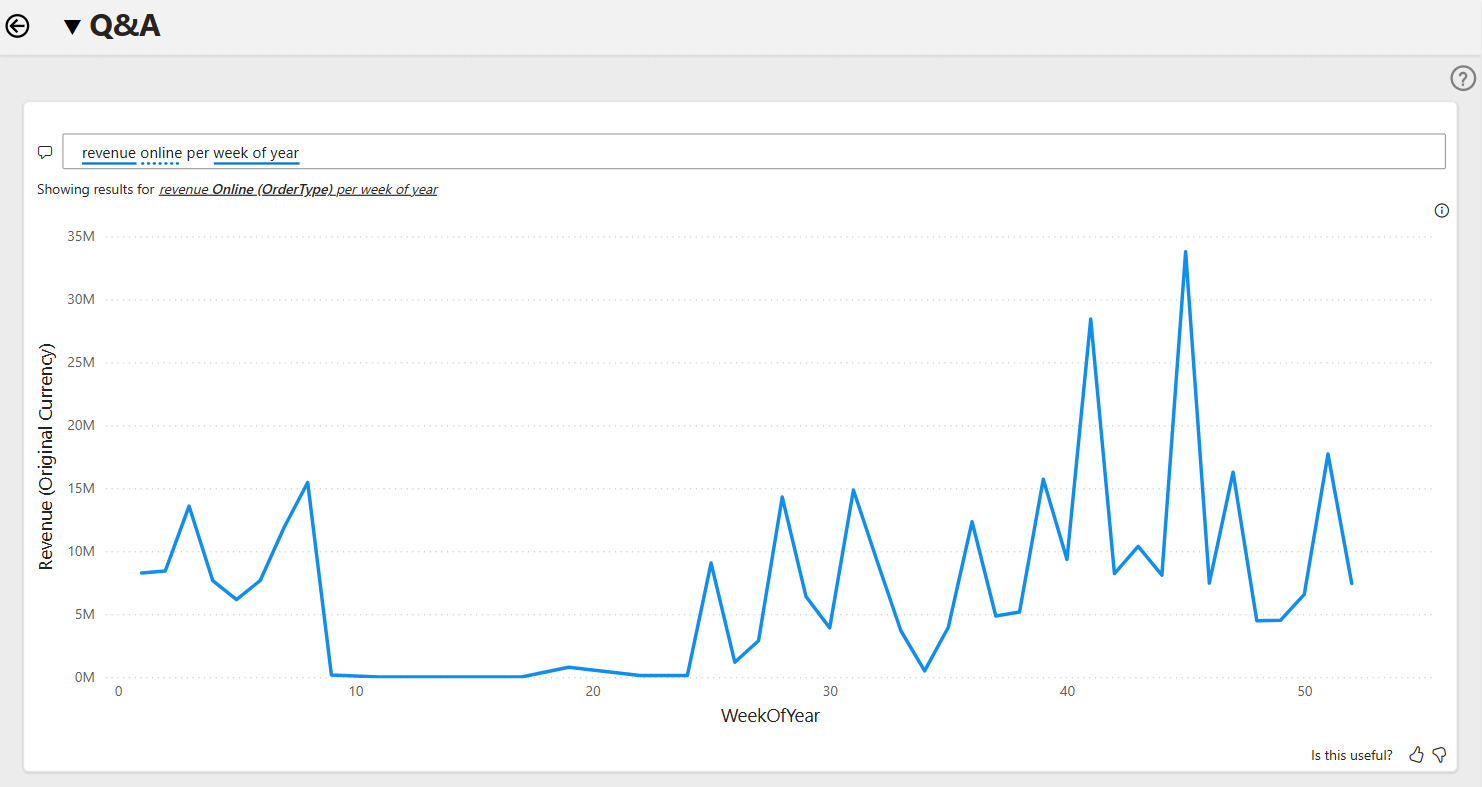Click the chat bubble icon beside question box
The height and width of the screenshot is (787, 1482).
click(45, 152)
